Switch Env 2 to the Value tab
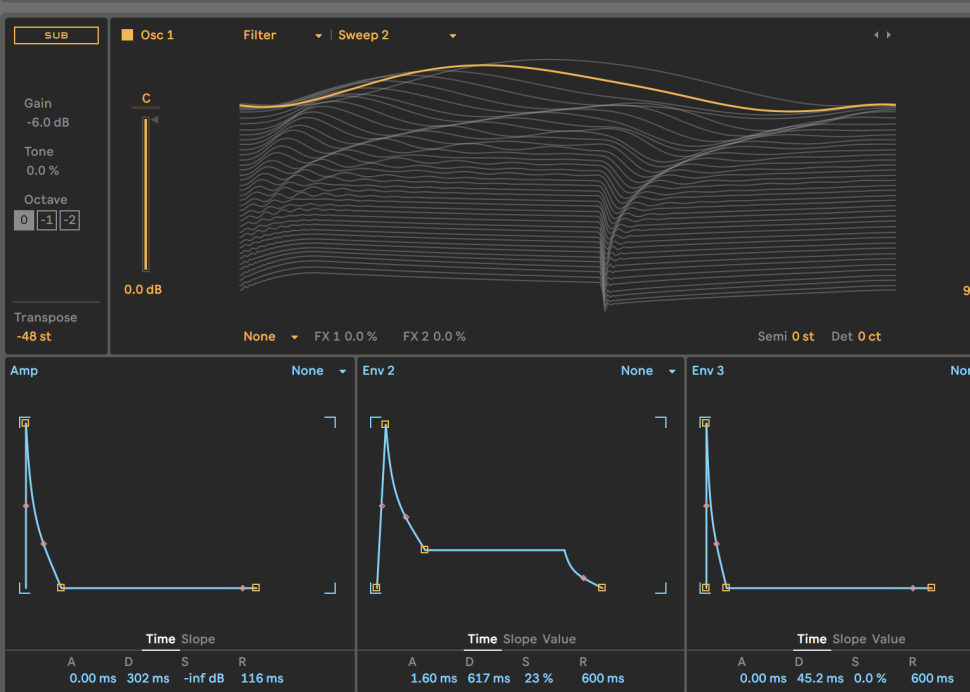This screenshot has width=970, height=692. [x=559, y=639]
